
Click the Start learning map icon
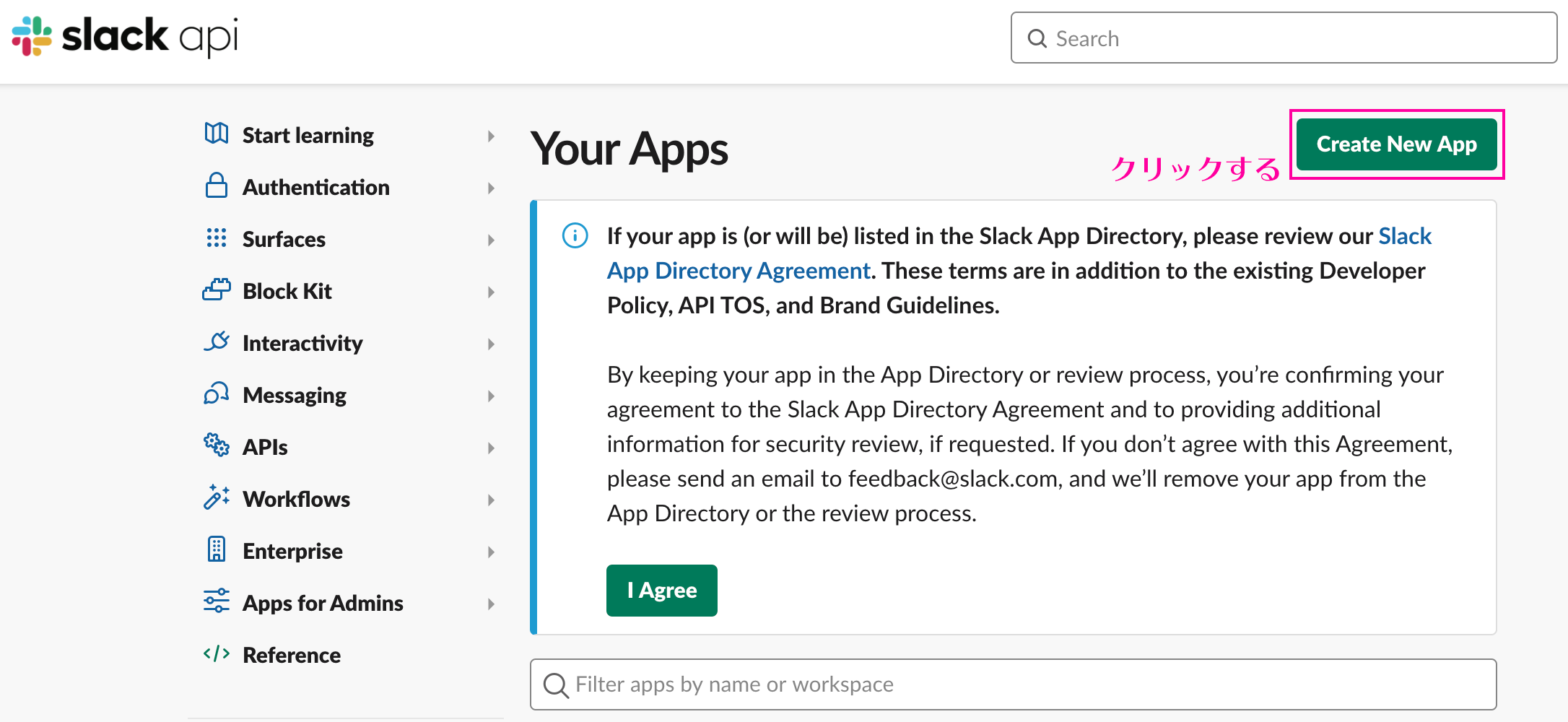point(216,134)
